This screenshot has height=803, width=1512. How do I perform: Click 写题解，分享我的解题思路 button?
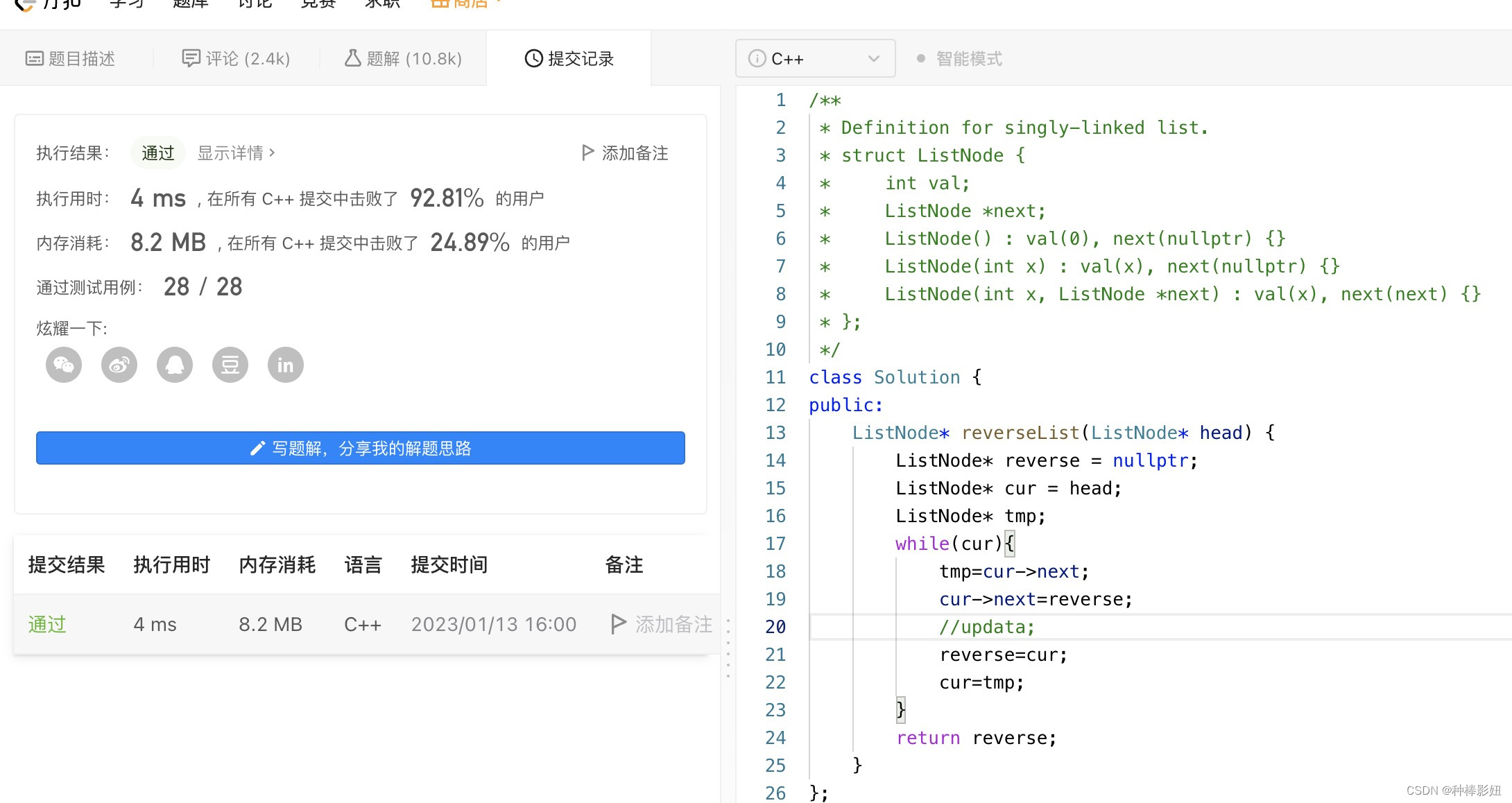(x=360, y=448)
